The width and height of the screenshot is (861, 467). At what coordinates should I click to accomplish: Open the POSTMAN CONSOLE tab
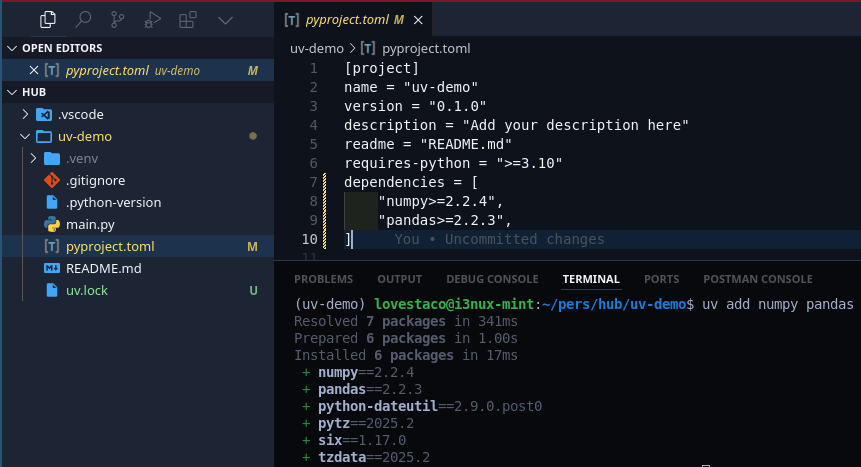coord(758,279)
